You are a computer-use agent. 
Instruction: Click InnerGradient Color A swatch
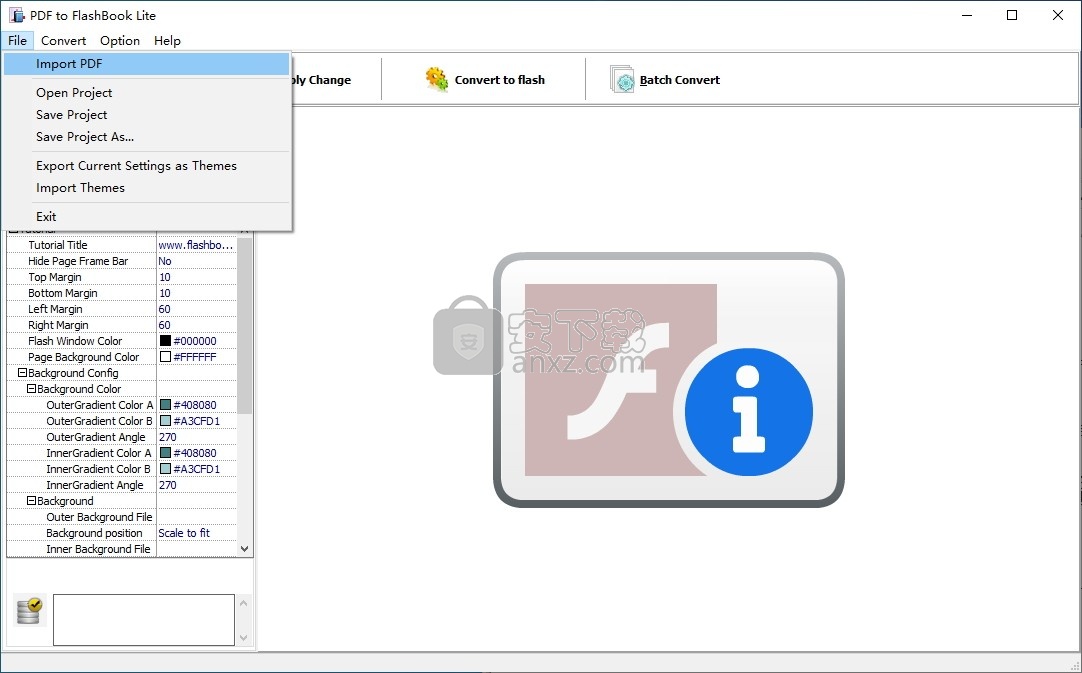[166, 453]
